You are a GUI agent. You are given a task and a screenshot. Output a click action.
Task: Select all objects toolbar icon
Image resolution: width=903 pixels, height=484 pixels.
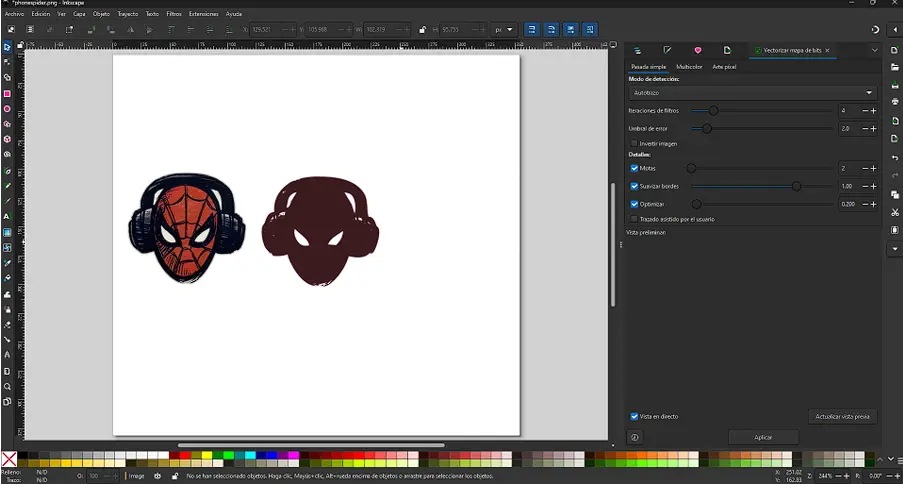click(11, 29)
